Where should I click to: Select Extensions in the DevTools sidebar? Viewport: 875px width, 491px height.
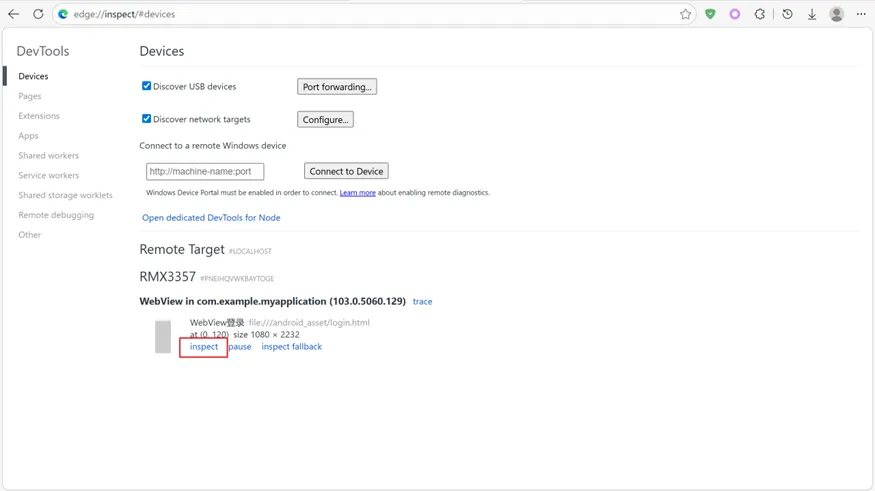coord(39,115)
